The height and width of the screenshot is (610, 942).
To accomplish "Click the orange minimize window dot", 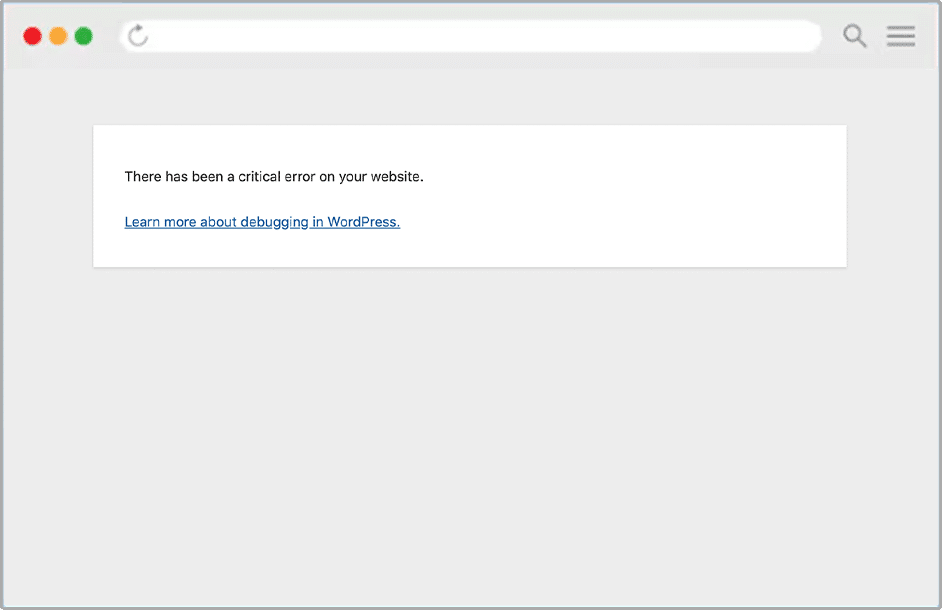I will 58,36.
